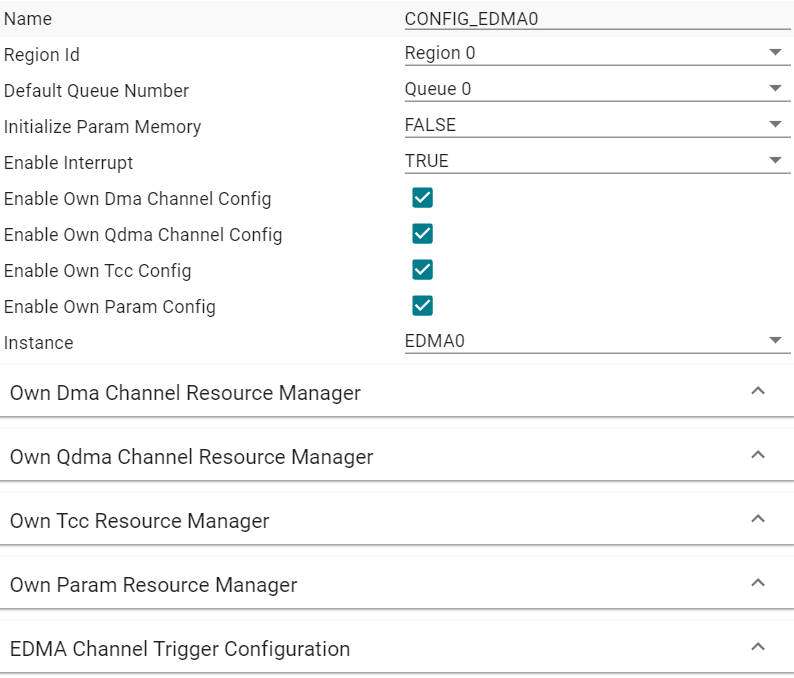This screenshot has width=794, height=678.
Task: Open the Initialize Param Memory dropdown
Action: (590, 125)
